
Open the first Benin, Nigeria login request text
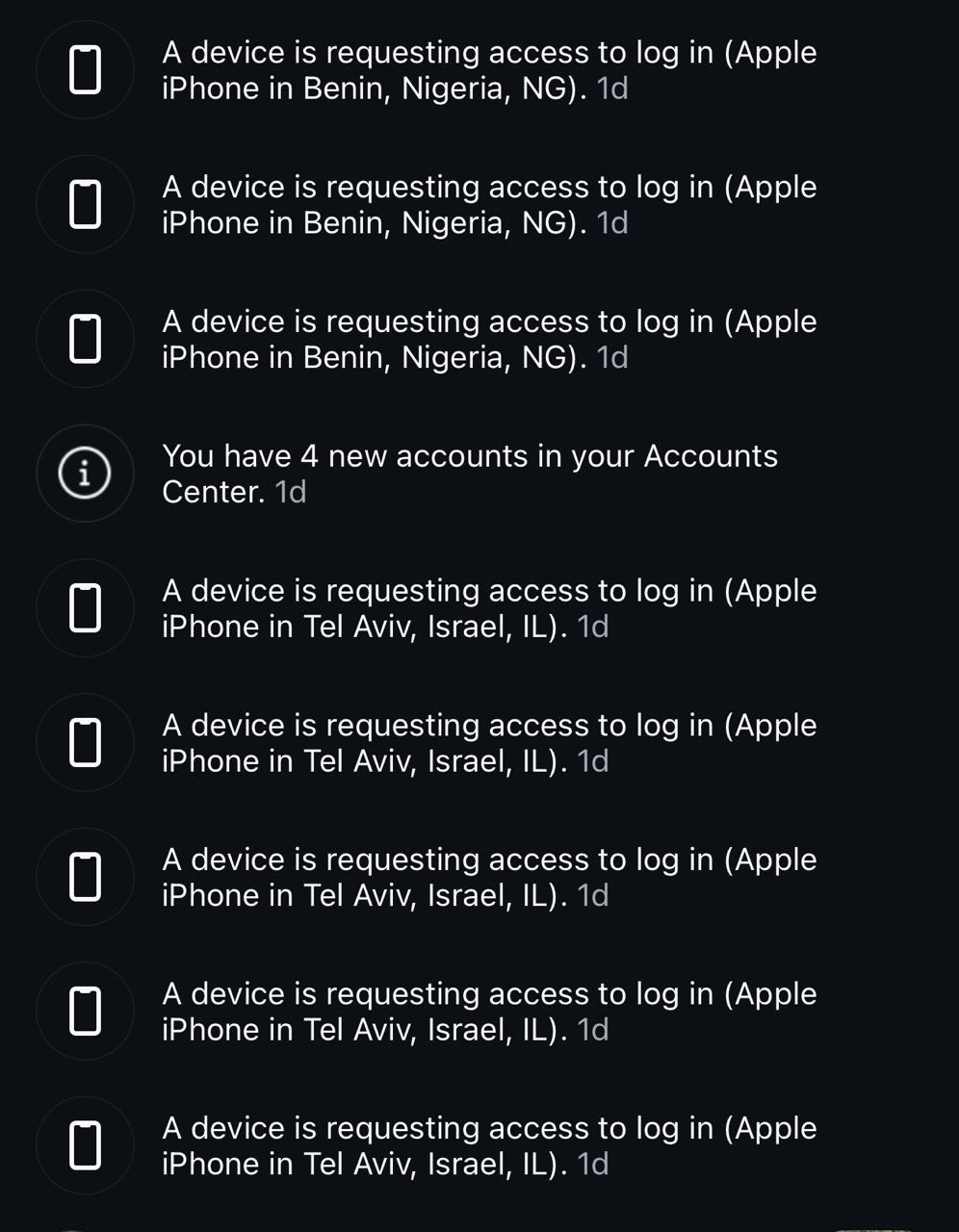pyautogui.click(x=488, y=70)
